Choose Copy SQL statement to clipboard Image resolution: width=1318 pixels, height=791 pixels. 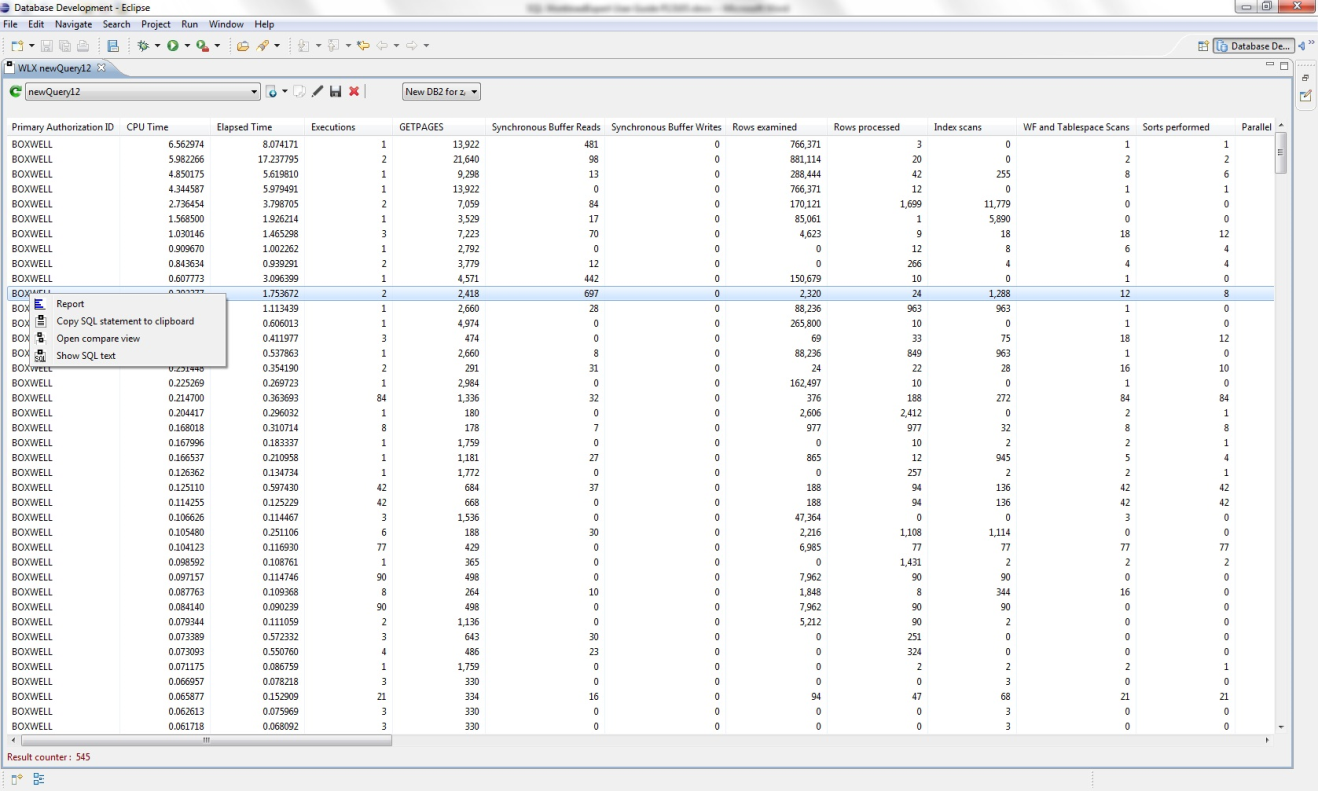point(125,321)
